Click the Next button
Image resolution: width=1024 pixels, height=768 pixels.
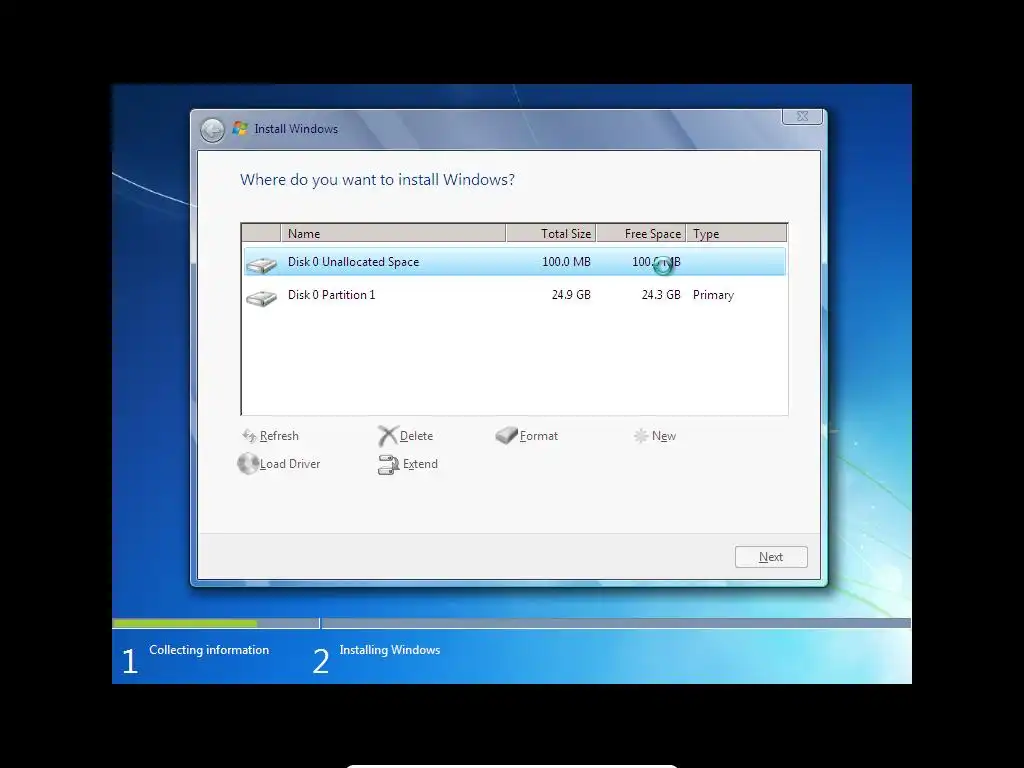tap(771, 557)
